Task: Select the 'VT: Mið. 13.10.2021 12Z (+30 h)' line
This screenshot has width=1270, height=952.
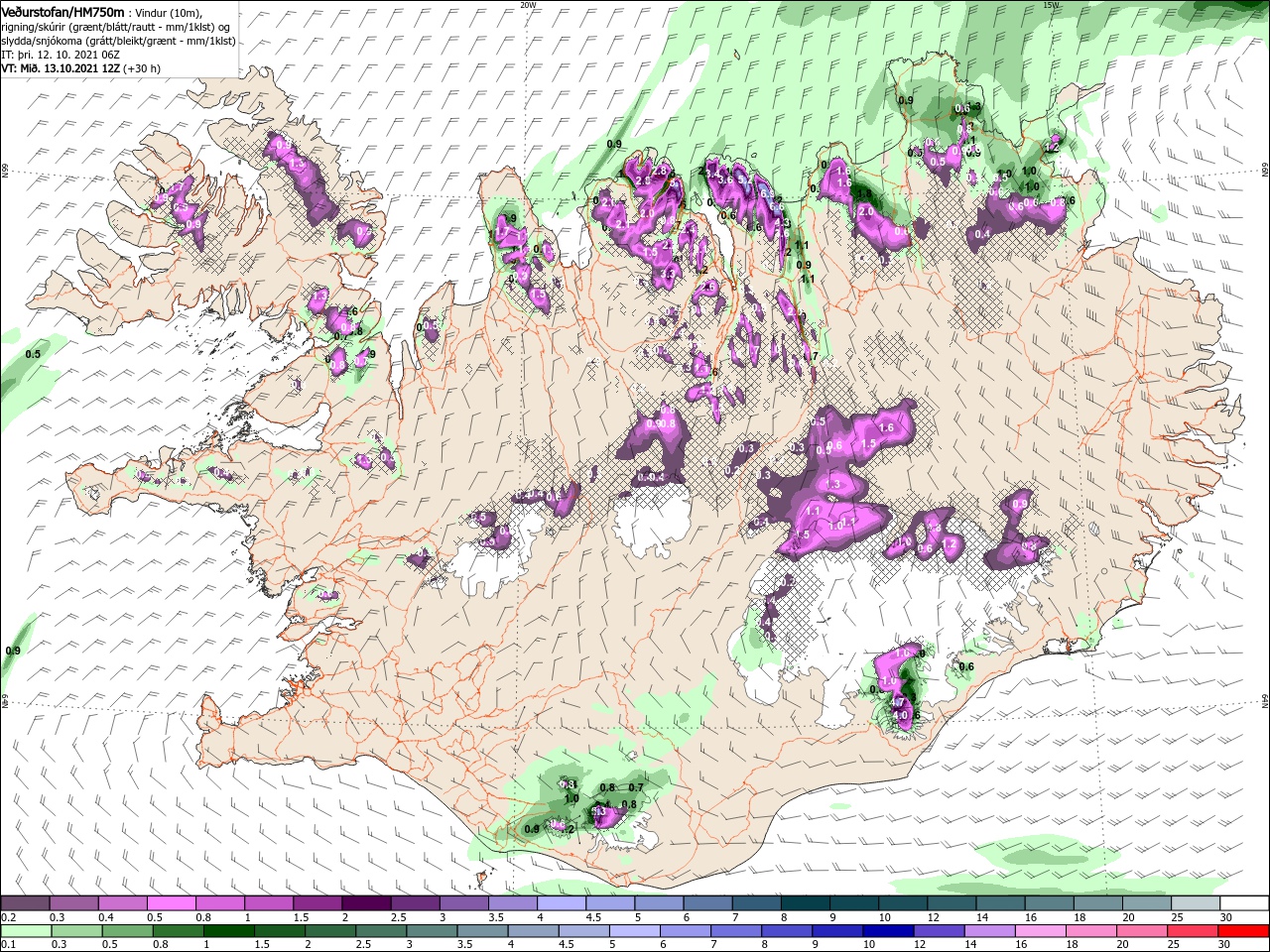Action: tap(80, 68)
